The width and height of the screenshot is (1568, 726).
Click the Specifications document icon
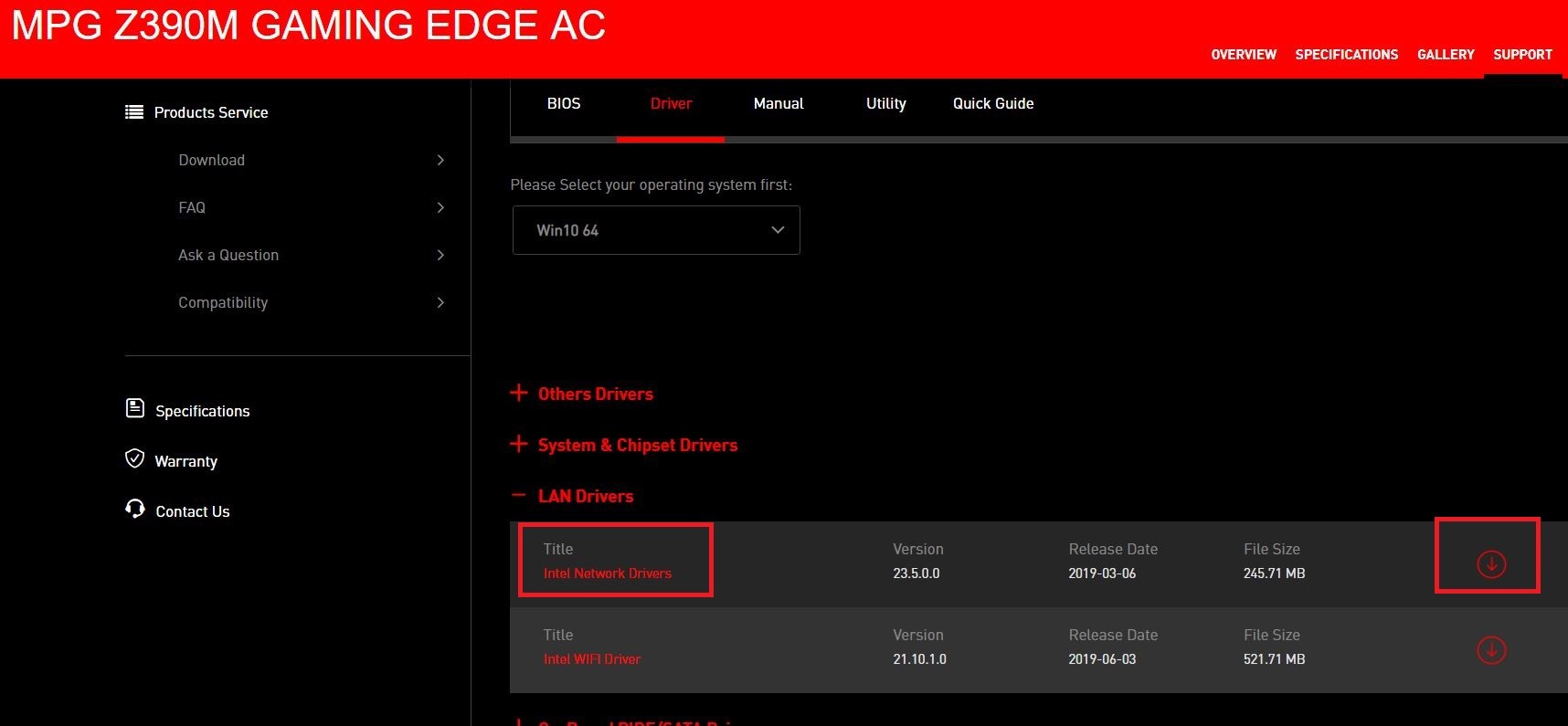[134, 408]
